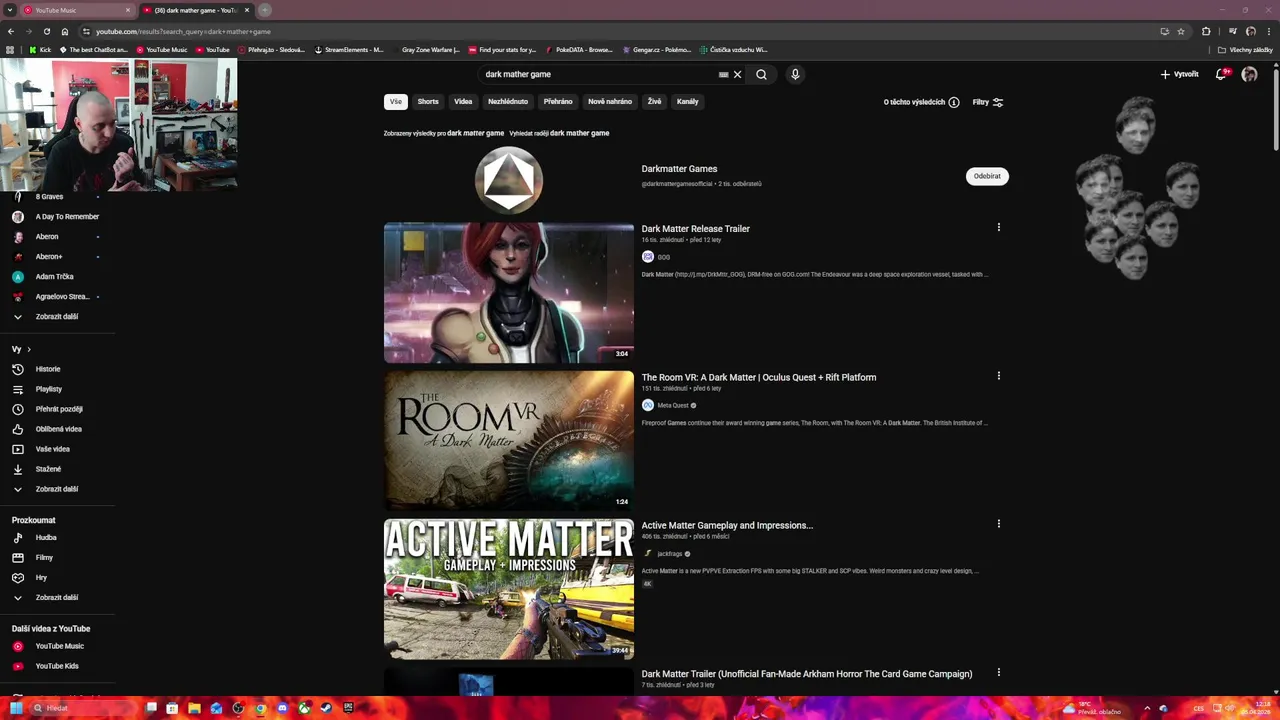Open the account avatar menu on YouTube
1280x720 pixels.
1249,74
